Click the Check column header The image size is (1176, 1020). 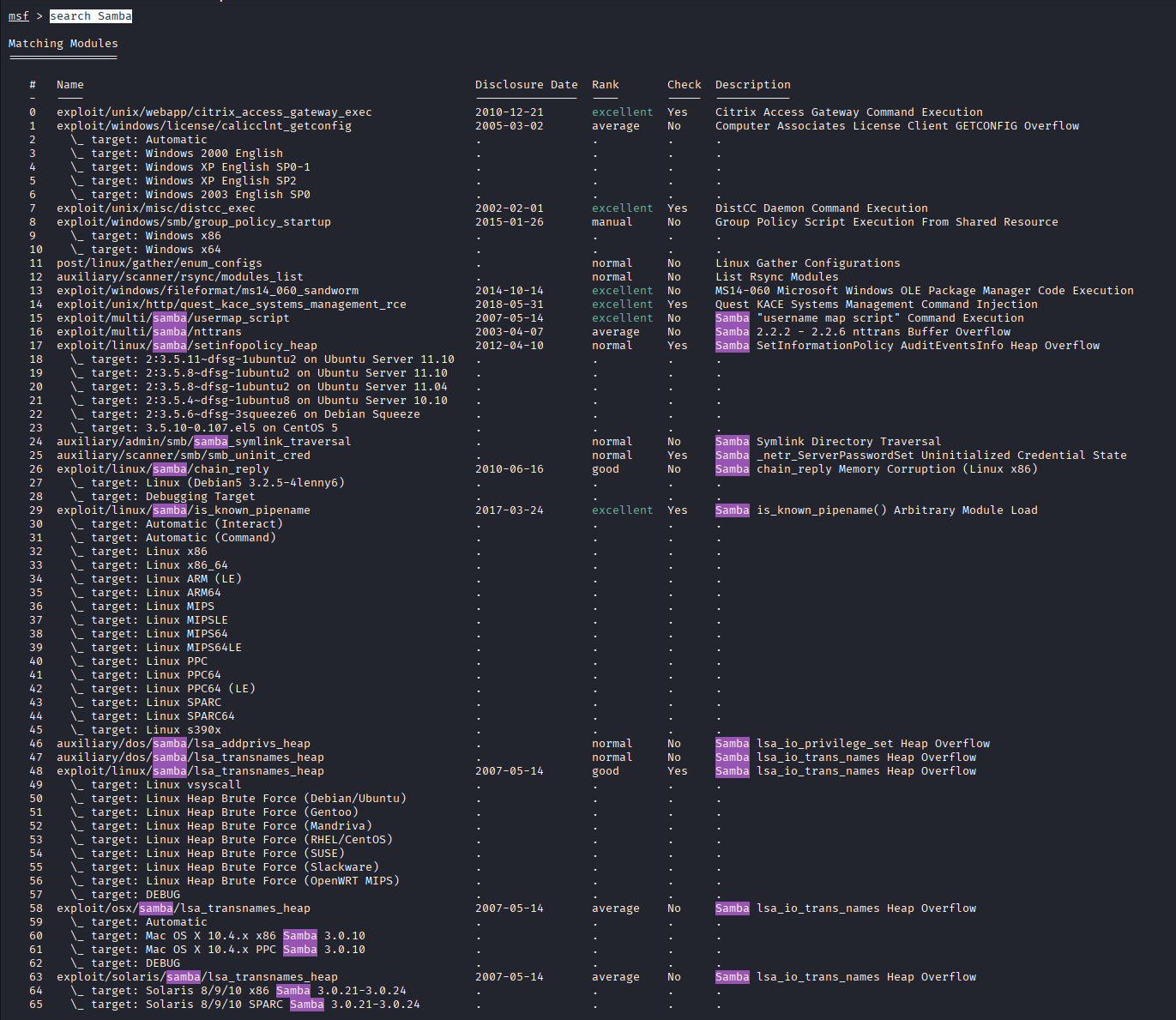click(684, 85)
